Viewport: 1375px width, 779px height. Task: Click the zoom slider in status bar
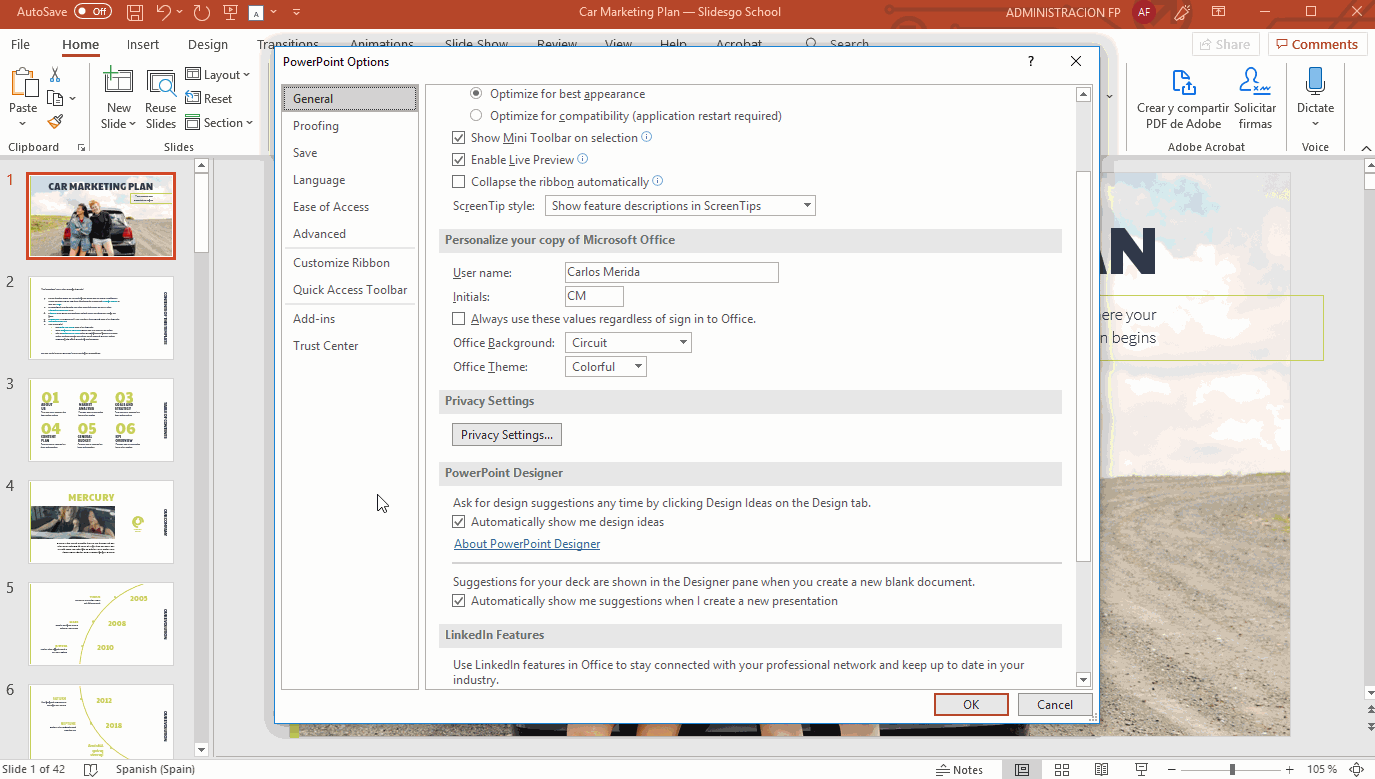pos(1232,769)
